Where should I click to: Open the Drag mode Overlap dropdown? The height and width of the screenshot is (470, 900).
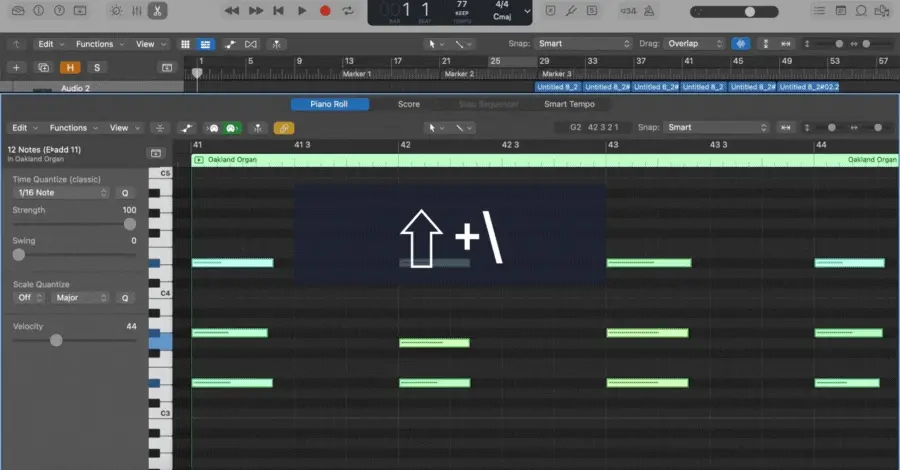(695, 44)
